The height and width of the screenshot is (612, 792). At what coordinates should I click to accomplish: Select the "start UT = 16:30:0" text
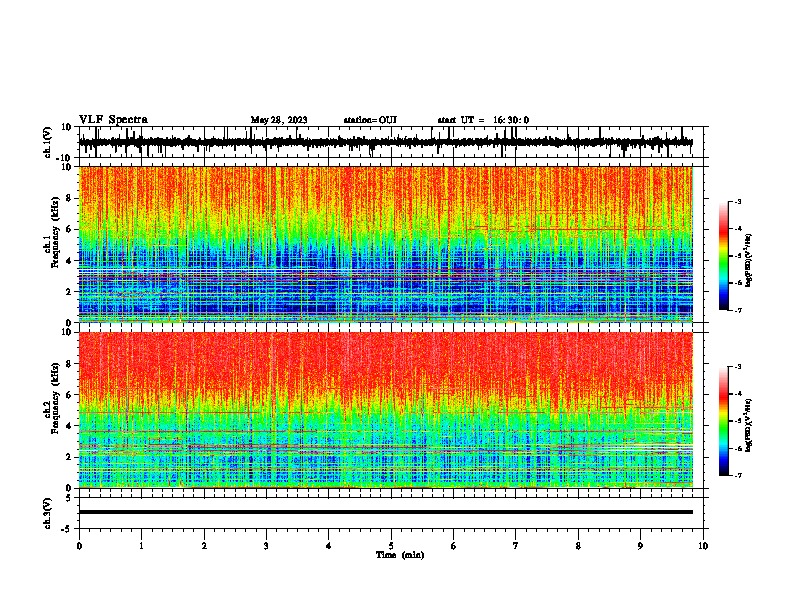tap(483, 120)
